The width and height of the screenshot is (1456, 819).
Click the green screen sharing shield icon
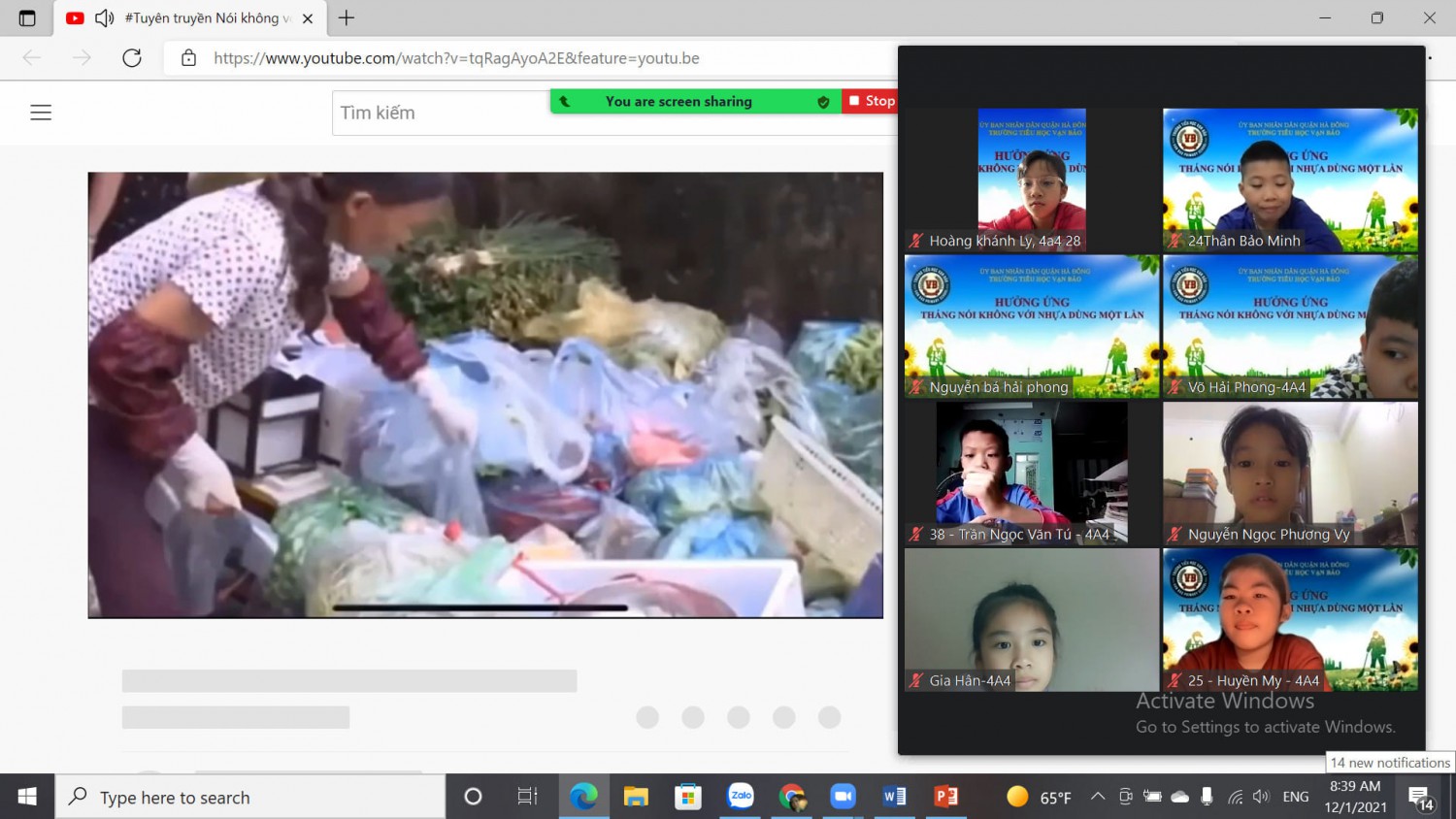coord(823,102)
